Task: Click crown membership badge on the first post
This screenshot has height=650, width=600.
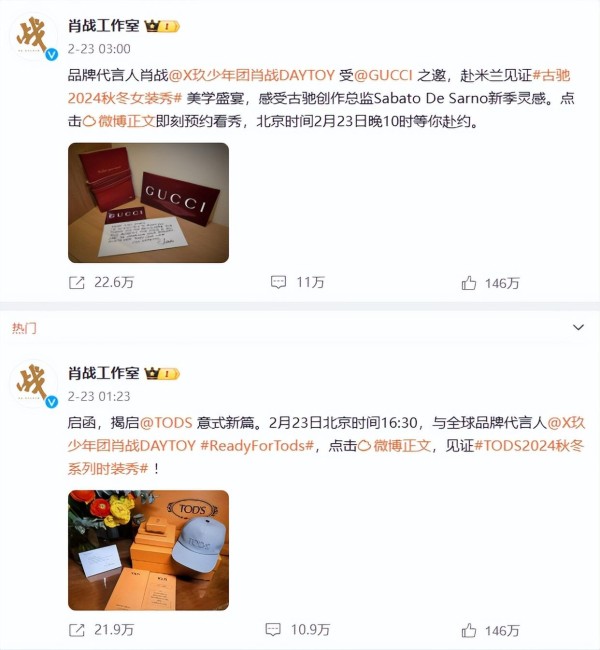Action: (x=162, y=27)
